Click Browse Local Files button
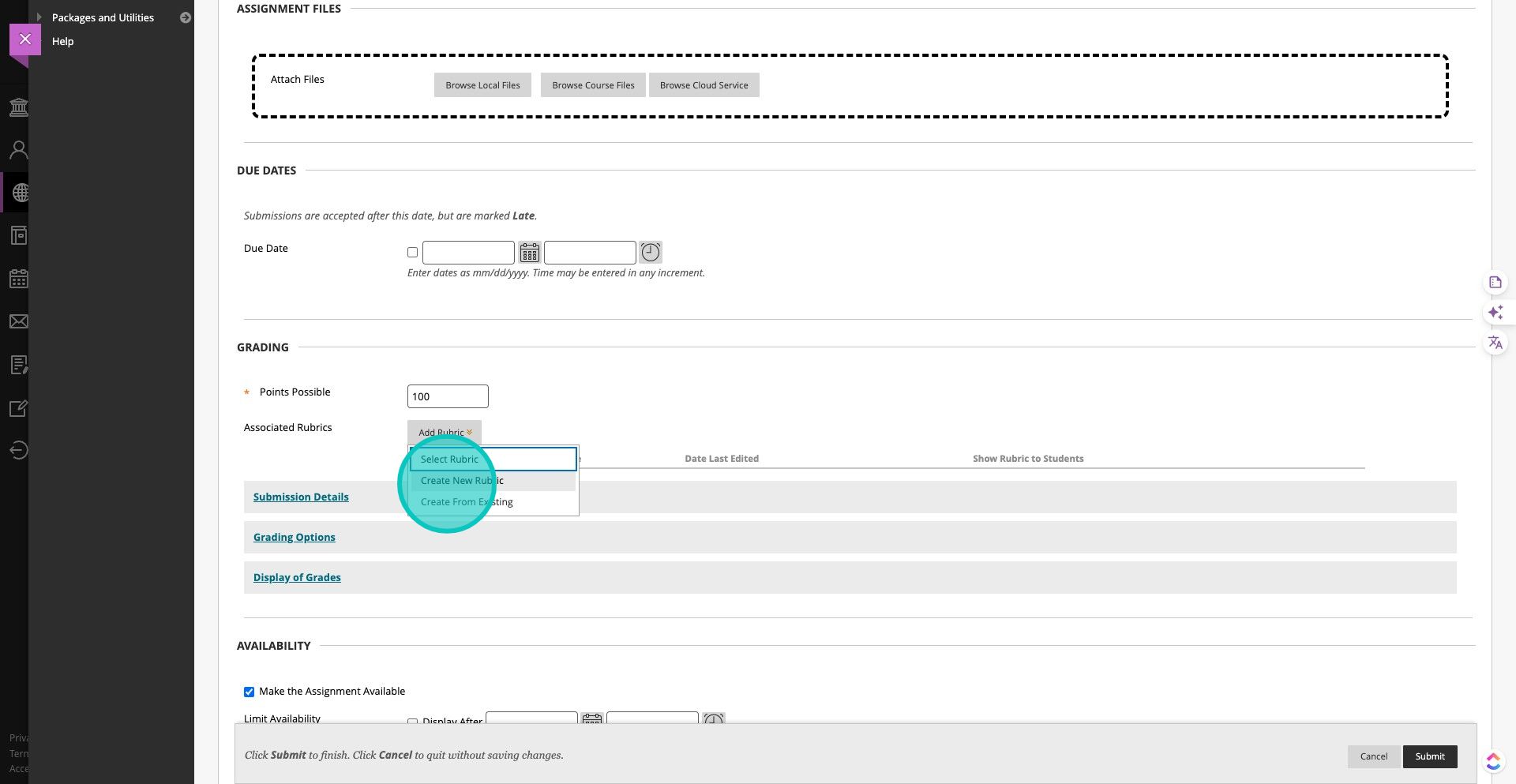Image resolution: width=1516 pixels, height=784 pixels. [482, 85]
